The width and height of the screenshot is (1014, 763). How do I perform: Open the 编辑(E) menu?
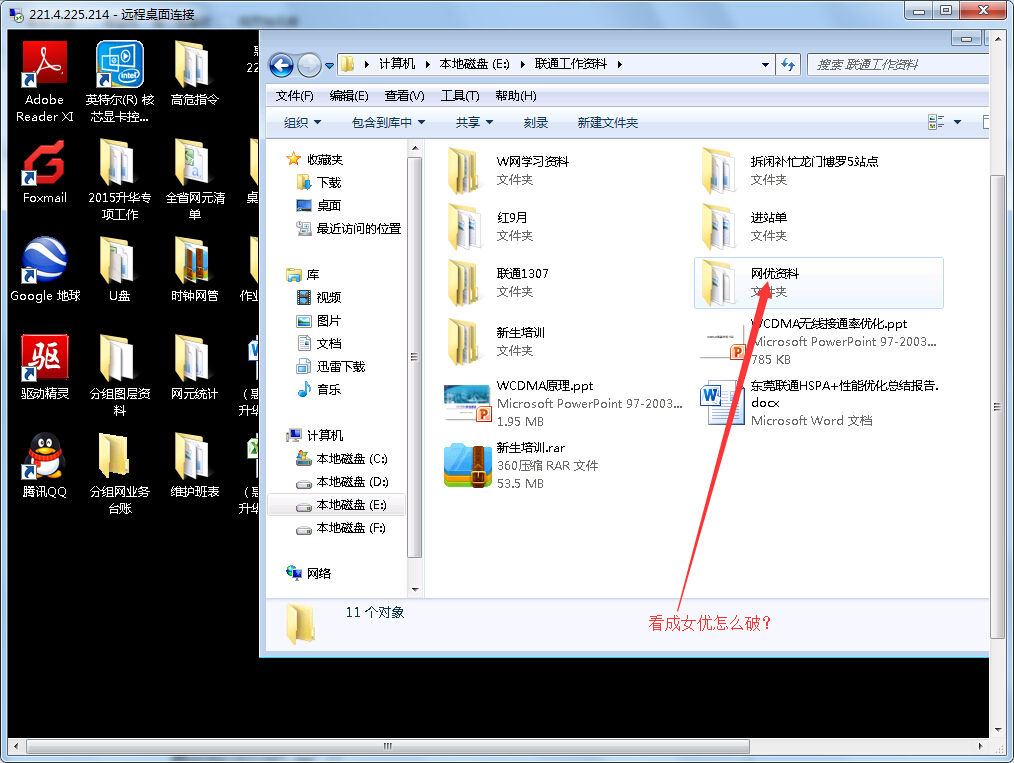pyautogui.click(x=349, y=96)
